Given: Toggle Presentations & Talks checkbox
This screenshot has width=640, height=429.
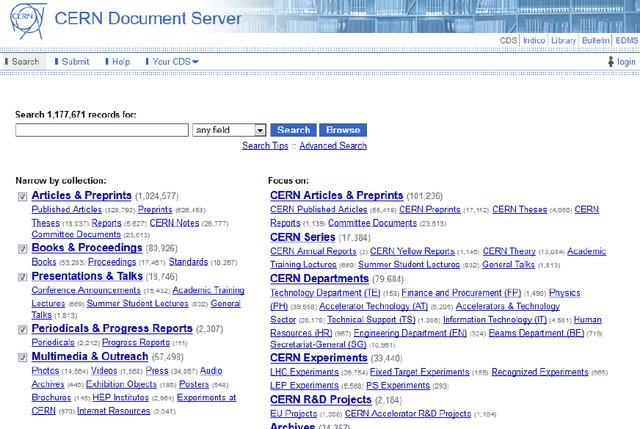Looking at the screenshot, I should (22, 277).
